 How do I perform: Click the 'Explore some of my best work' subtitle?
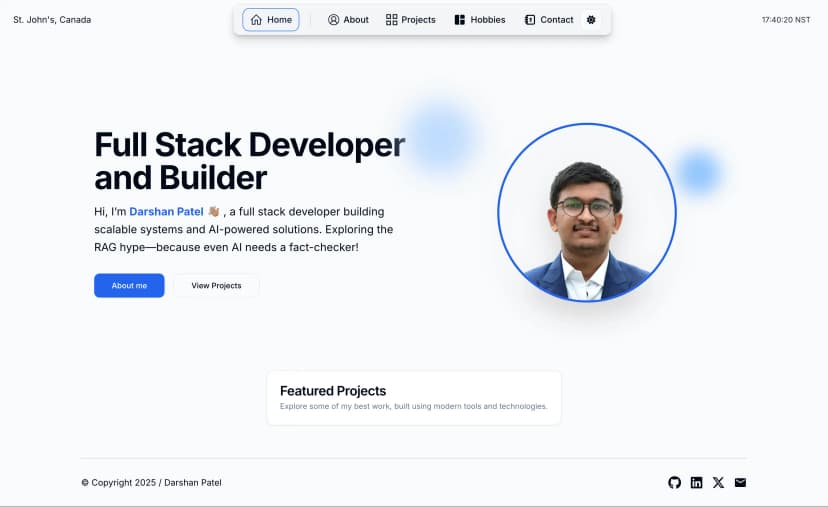(x=413, y=406)
